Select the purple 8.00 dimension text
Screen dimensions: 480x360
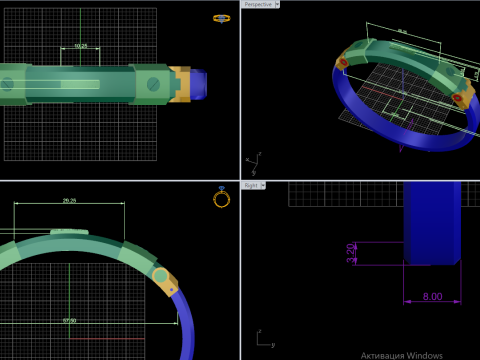click(432, 296)
